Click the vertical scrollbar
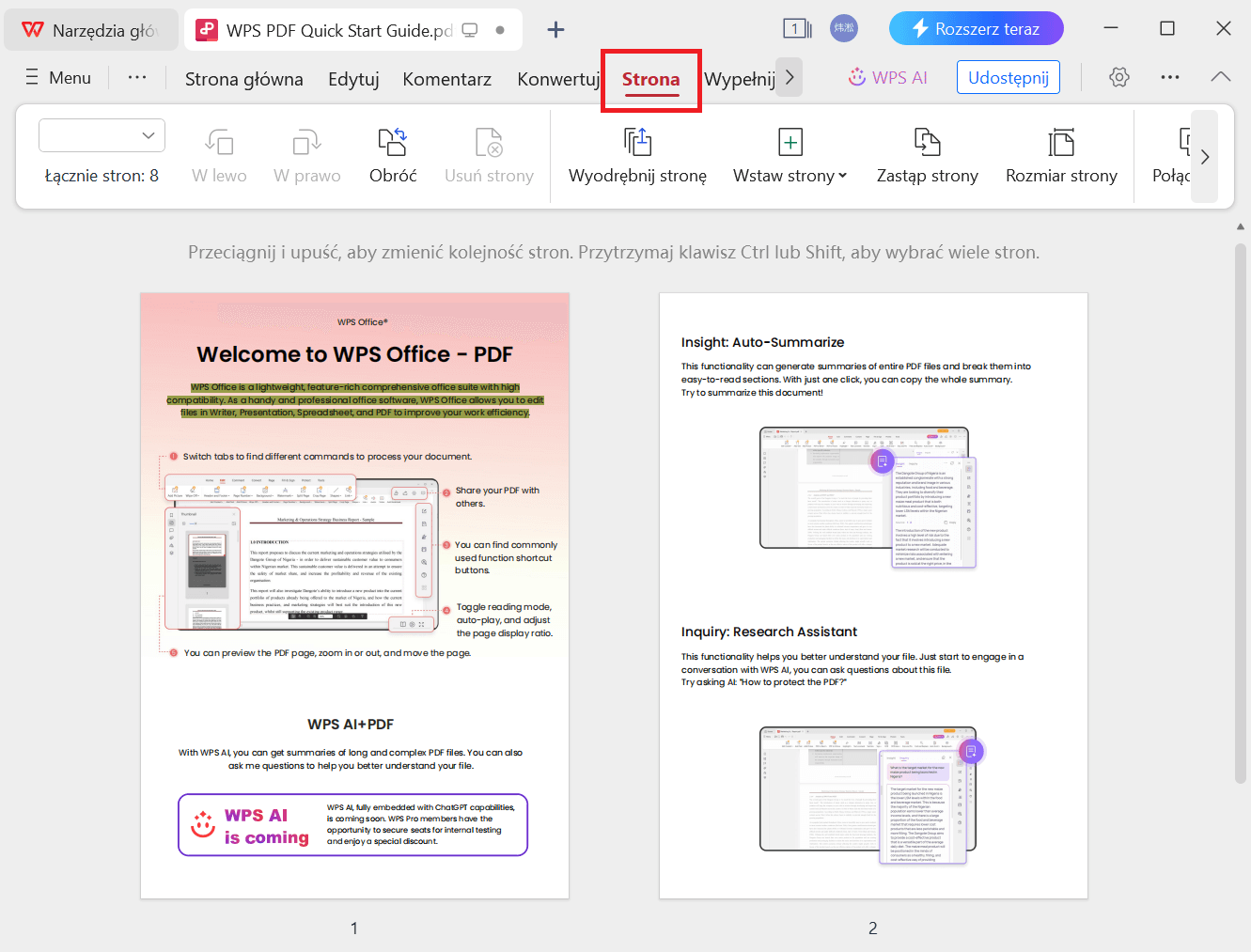Viewport: 1251px width, 952px height. pyautogui.click(x=1241, y=512)
